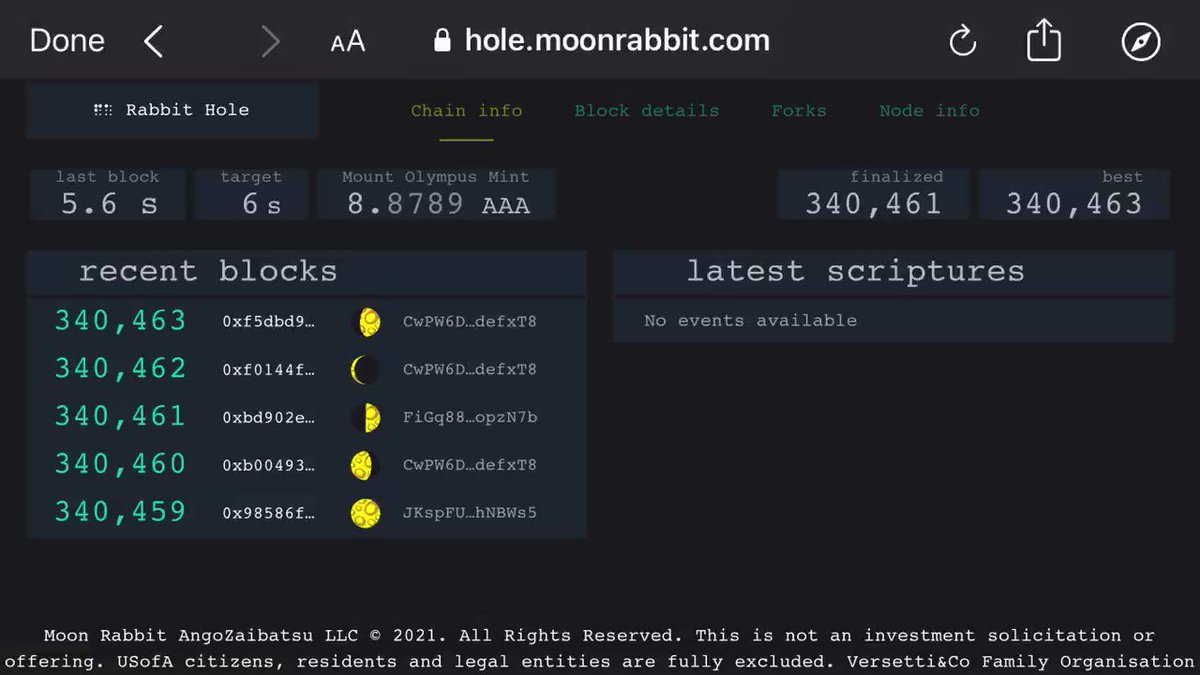Click hash 0x98586f…
The image size is (1200, 675).
tap(268, 513)
